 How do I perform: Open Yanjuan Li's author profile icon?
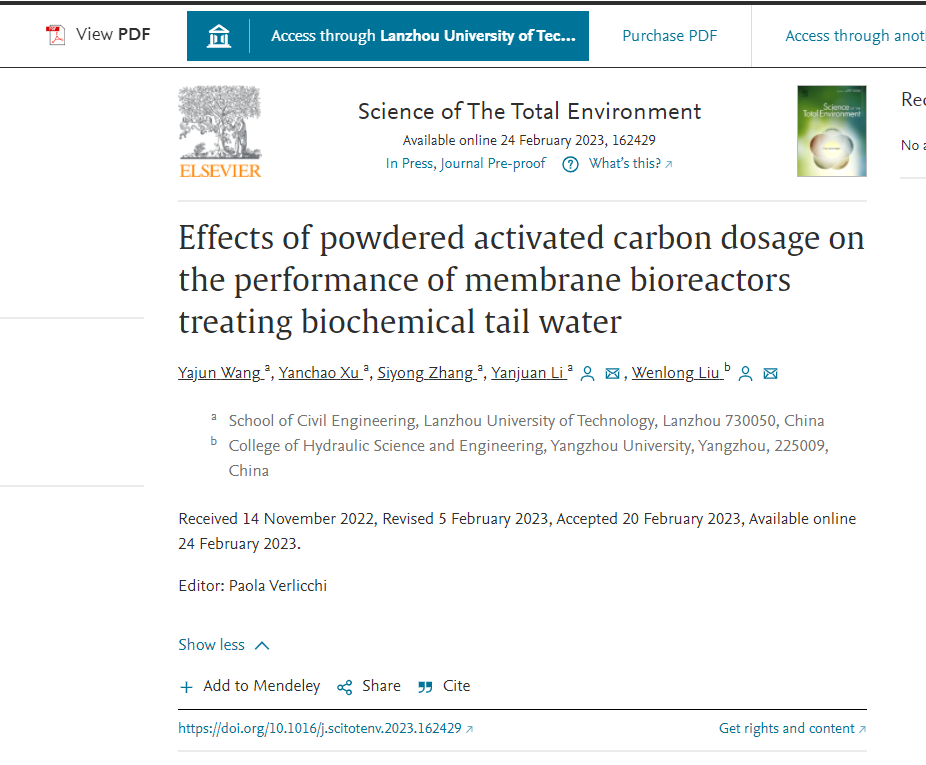tap(588, 374)
